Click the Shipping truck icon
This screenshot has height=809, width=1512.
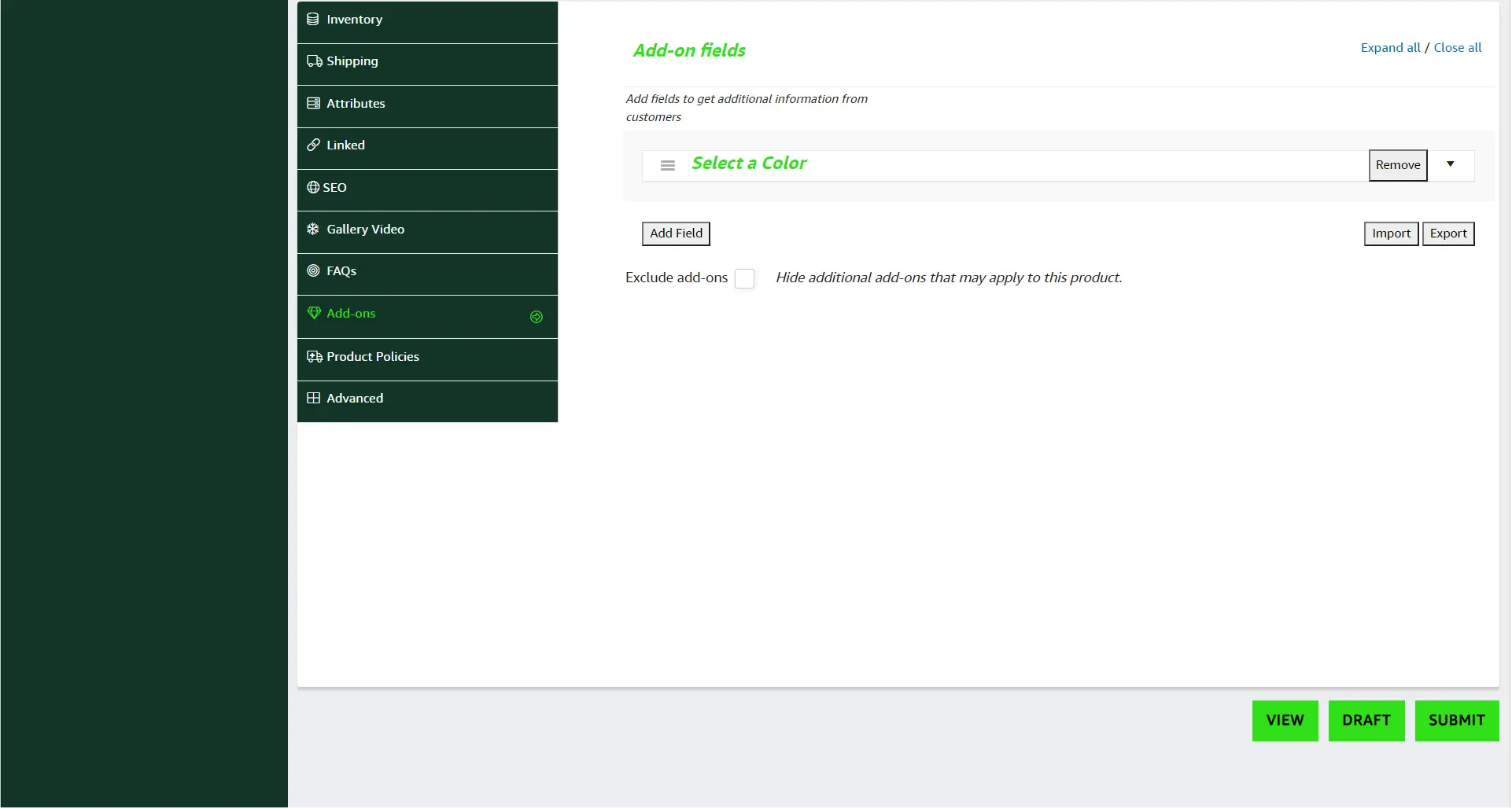pyautogui.click(x=315, y=61)
